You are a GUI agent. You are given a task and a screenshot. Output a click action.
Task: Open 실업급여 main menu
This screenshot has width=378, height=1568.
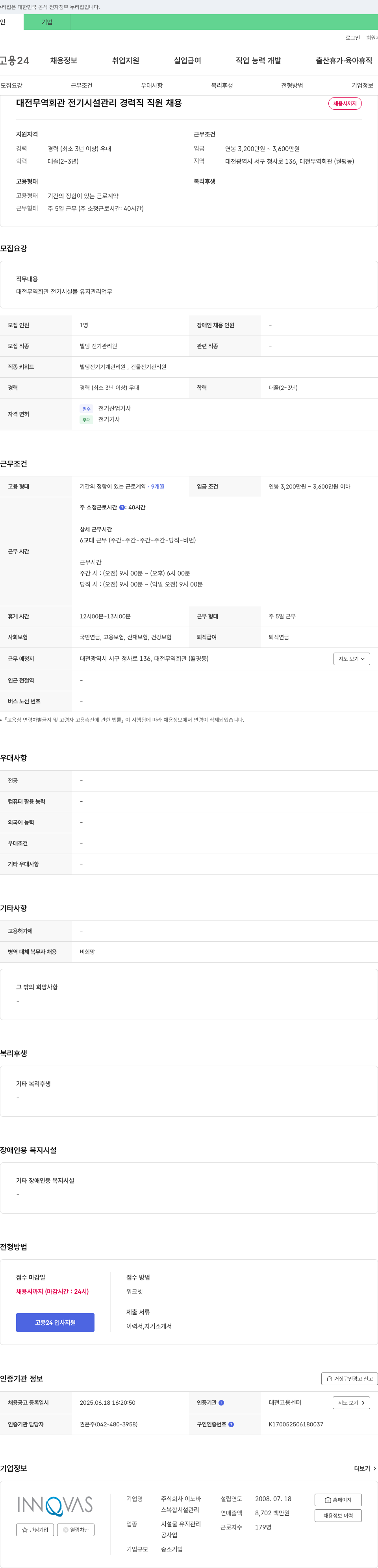[x=187, y=60]
